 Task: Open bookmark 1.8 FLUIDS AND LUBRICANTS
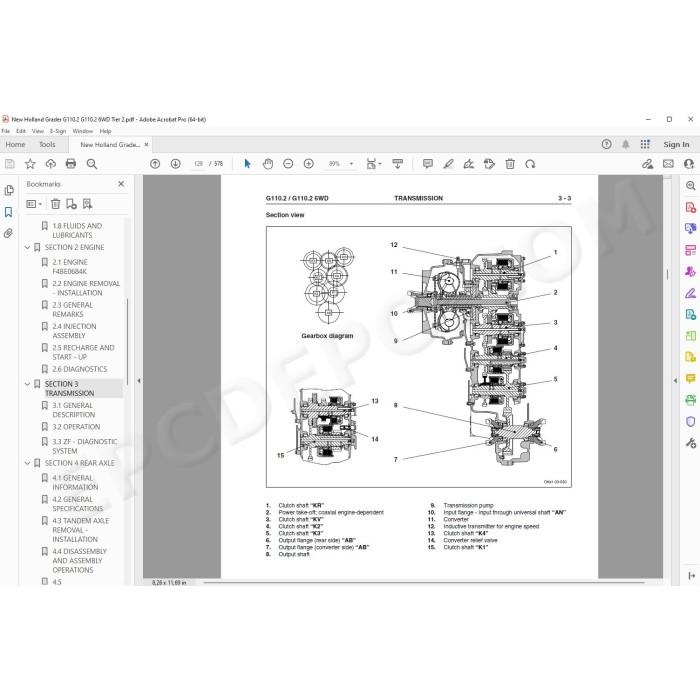point(77,230)
